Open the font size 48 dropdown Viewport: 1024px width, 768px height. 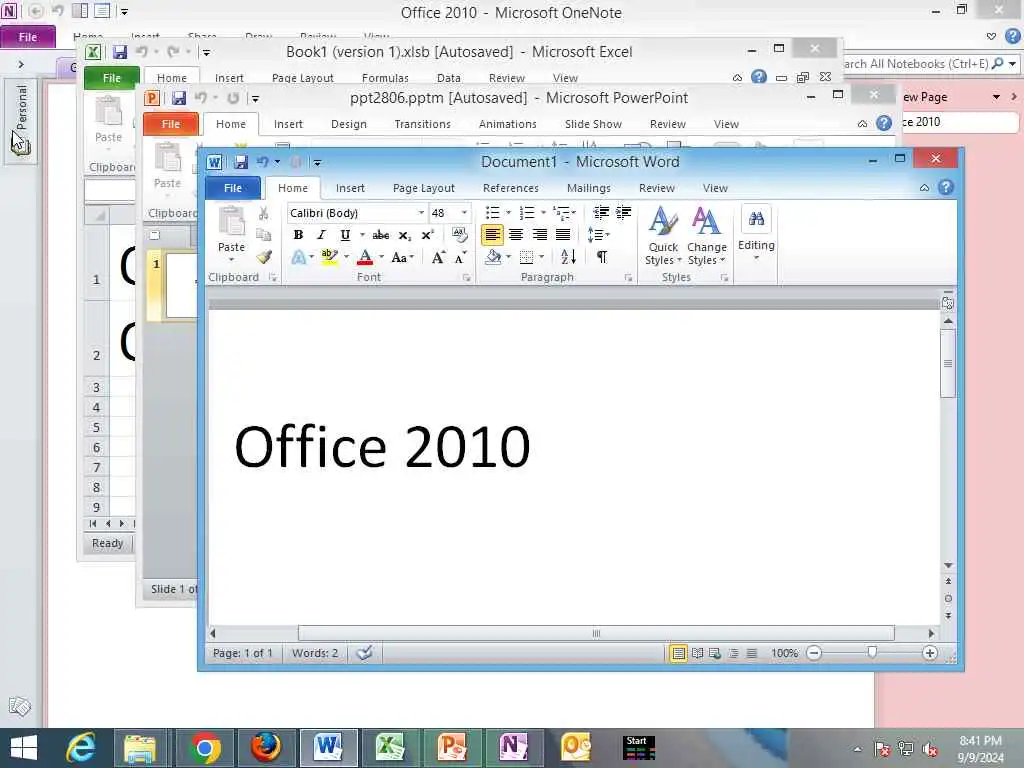click(464, 213)
